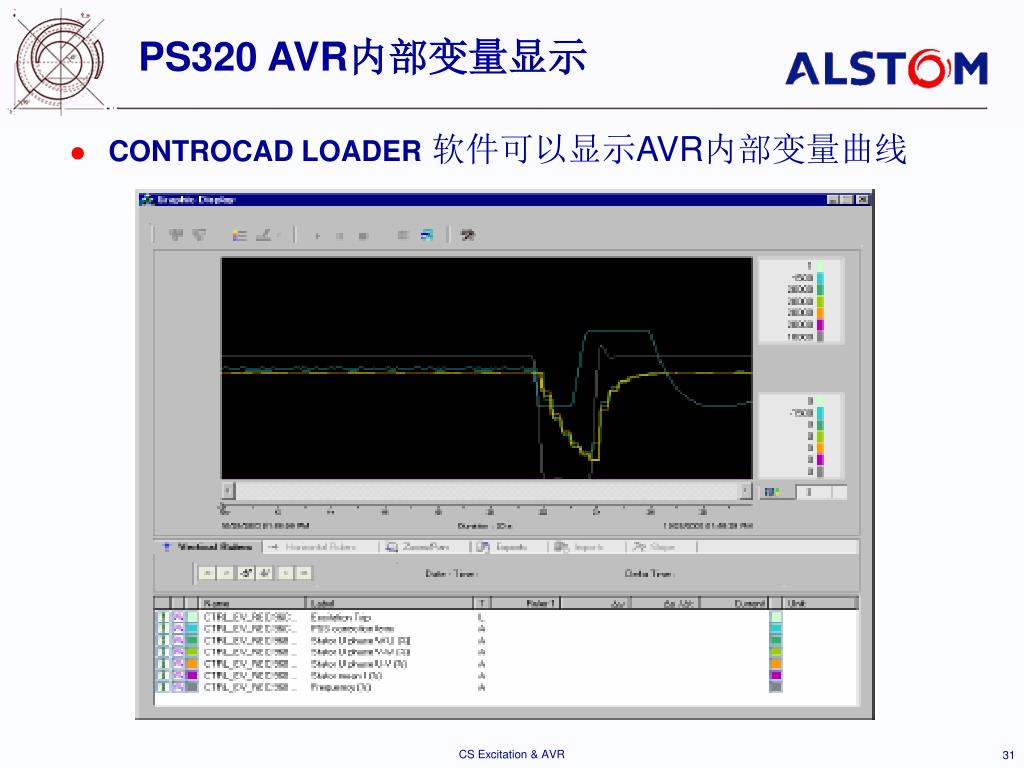
Task: Open the small dropdown arrow beside the pencil icon
Action: (278, 236)
